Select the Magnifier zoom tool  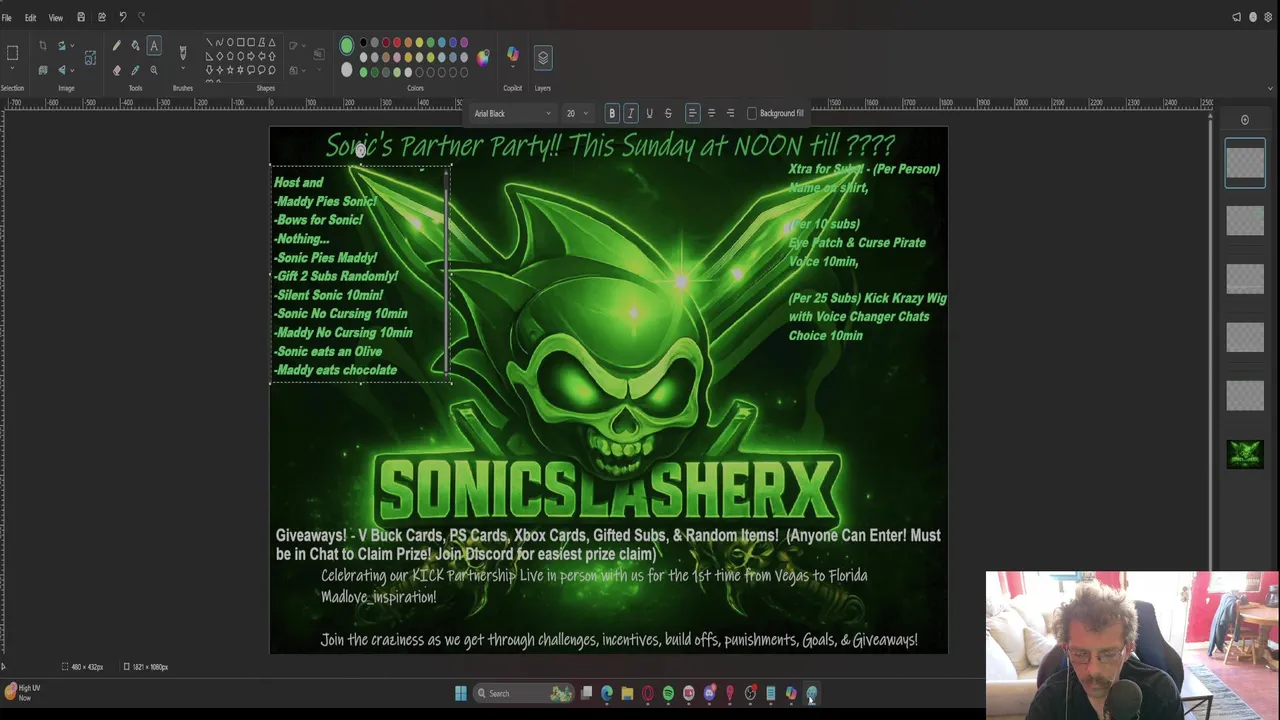(x=154, y=70)
